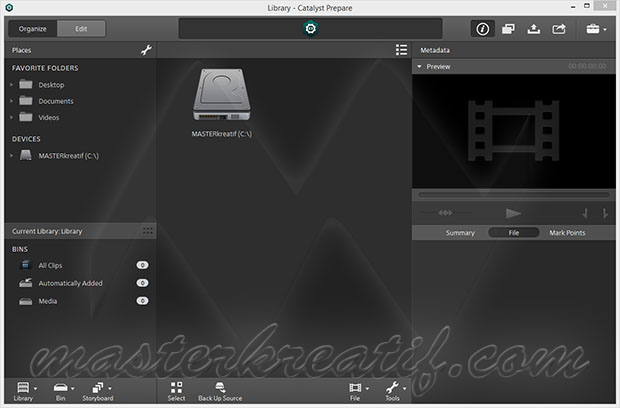620x408 pixels.
Task: Click the app icon in title bar
Action: pyautogui.click(x=9, y=7)
